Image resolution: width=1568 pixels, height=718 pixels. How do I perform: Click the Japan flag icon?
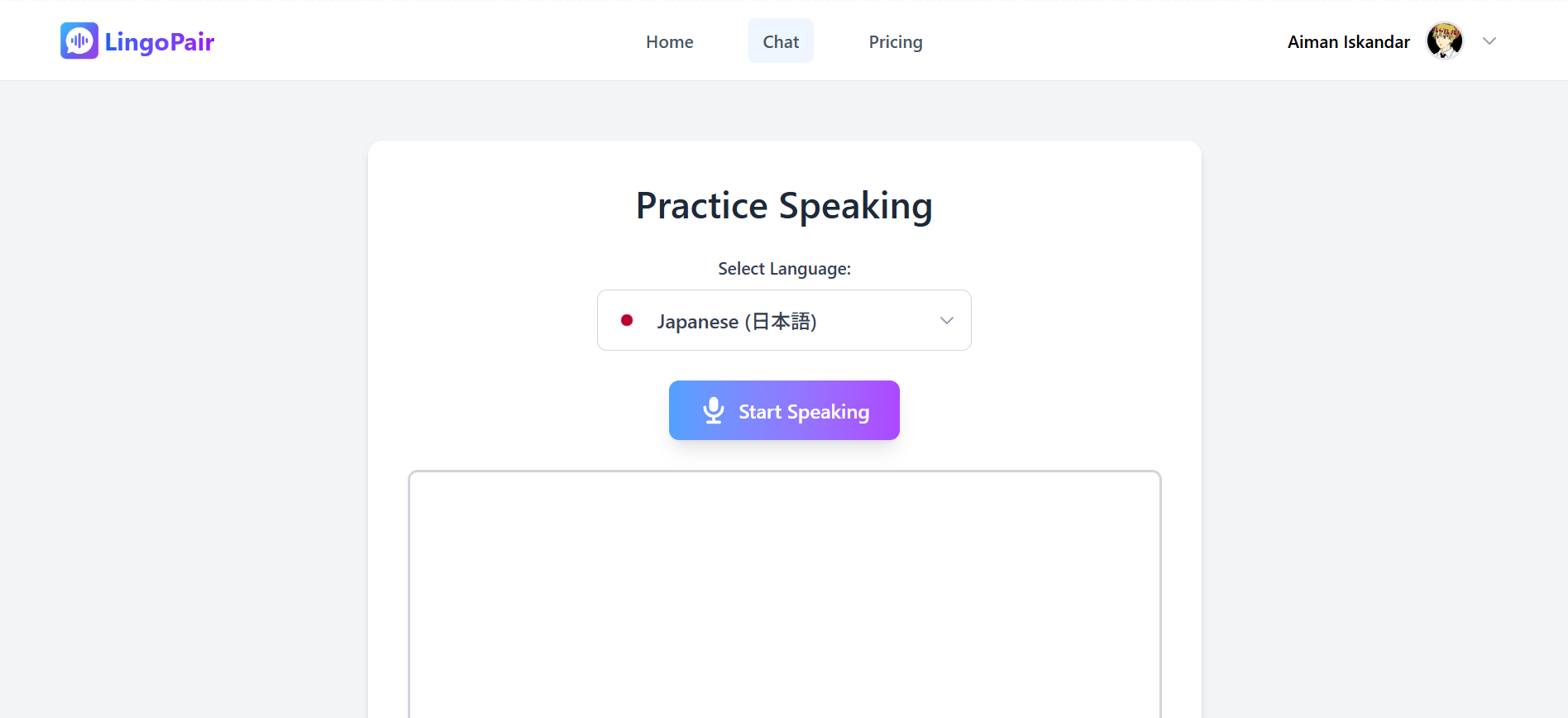tap(627, 320)
